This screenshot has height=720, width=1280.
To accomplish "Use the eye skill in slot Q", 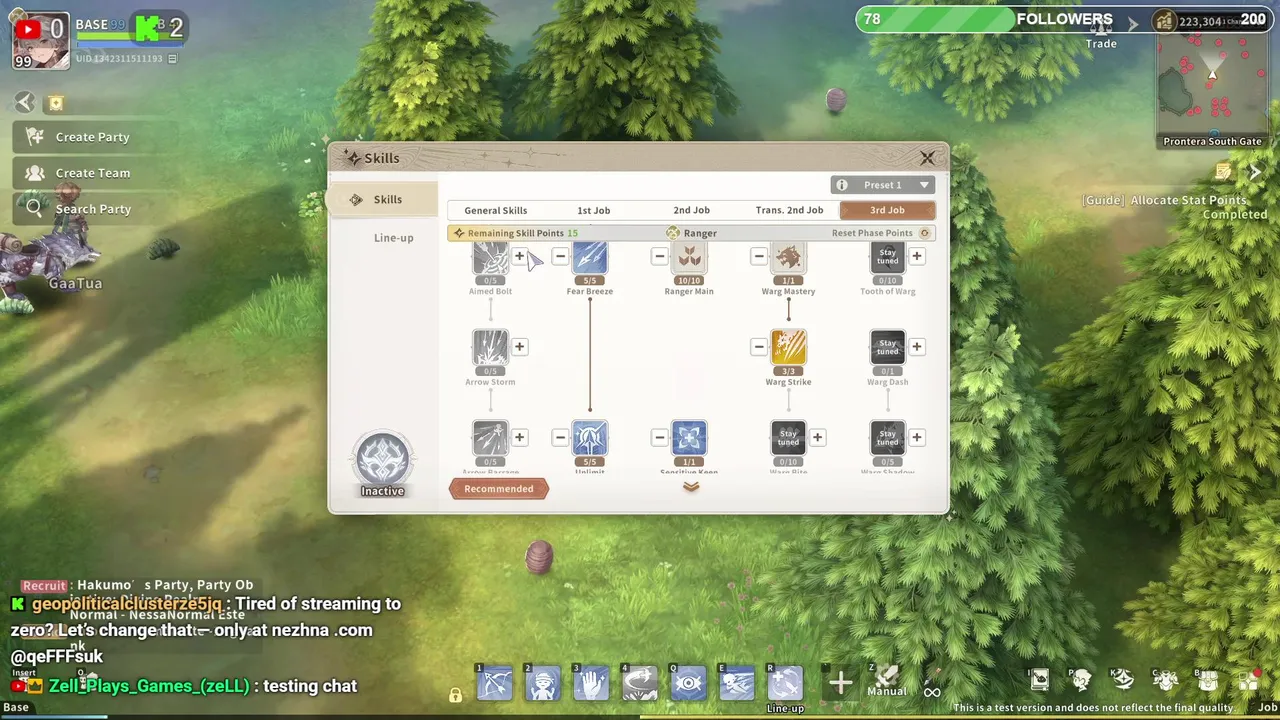I will [688, 683].
